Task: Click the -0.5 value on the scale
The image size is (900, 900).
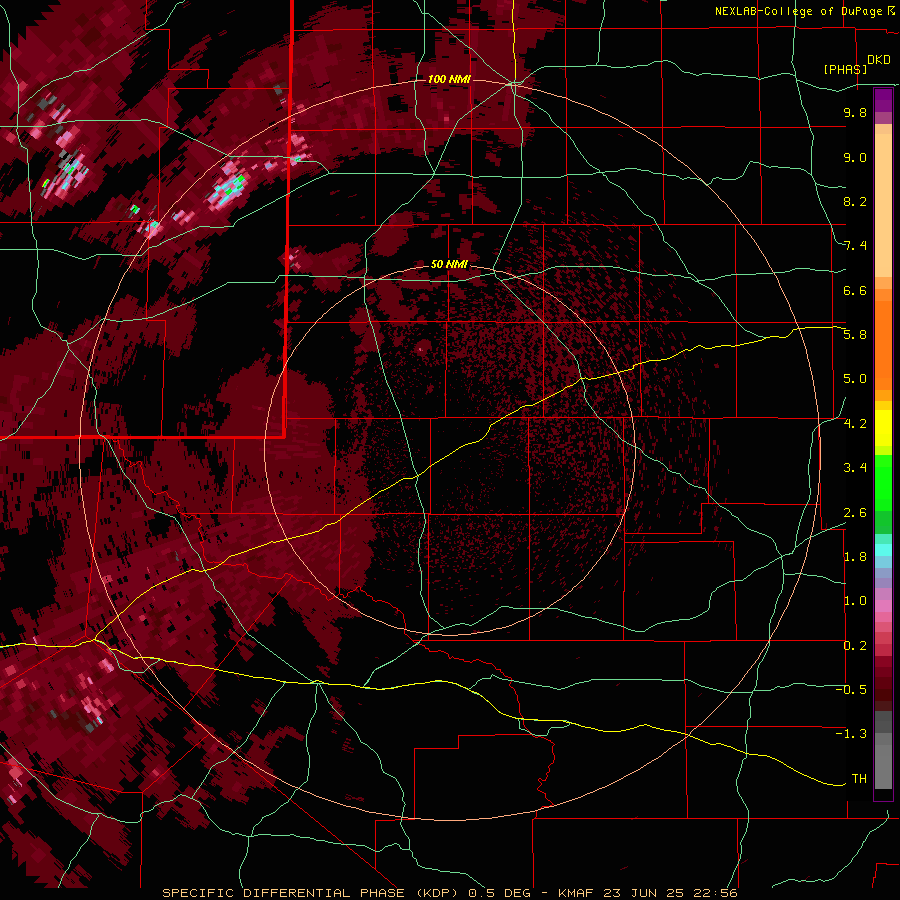Action: click(851, 689)
